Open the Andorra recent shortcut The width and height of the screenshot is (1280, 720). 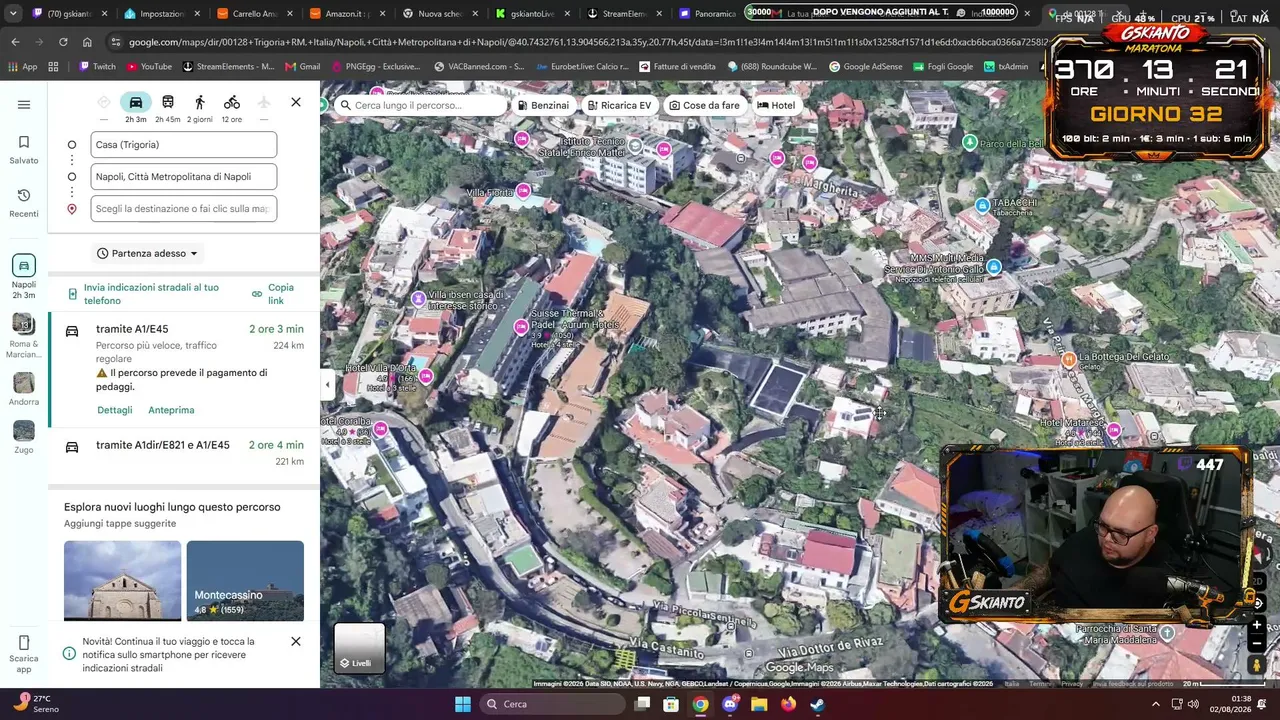coord(24,389)
